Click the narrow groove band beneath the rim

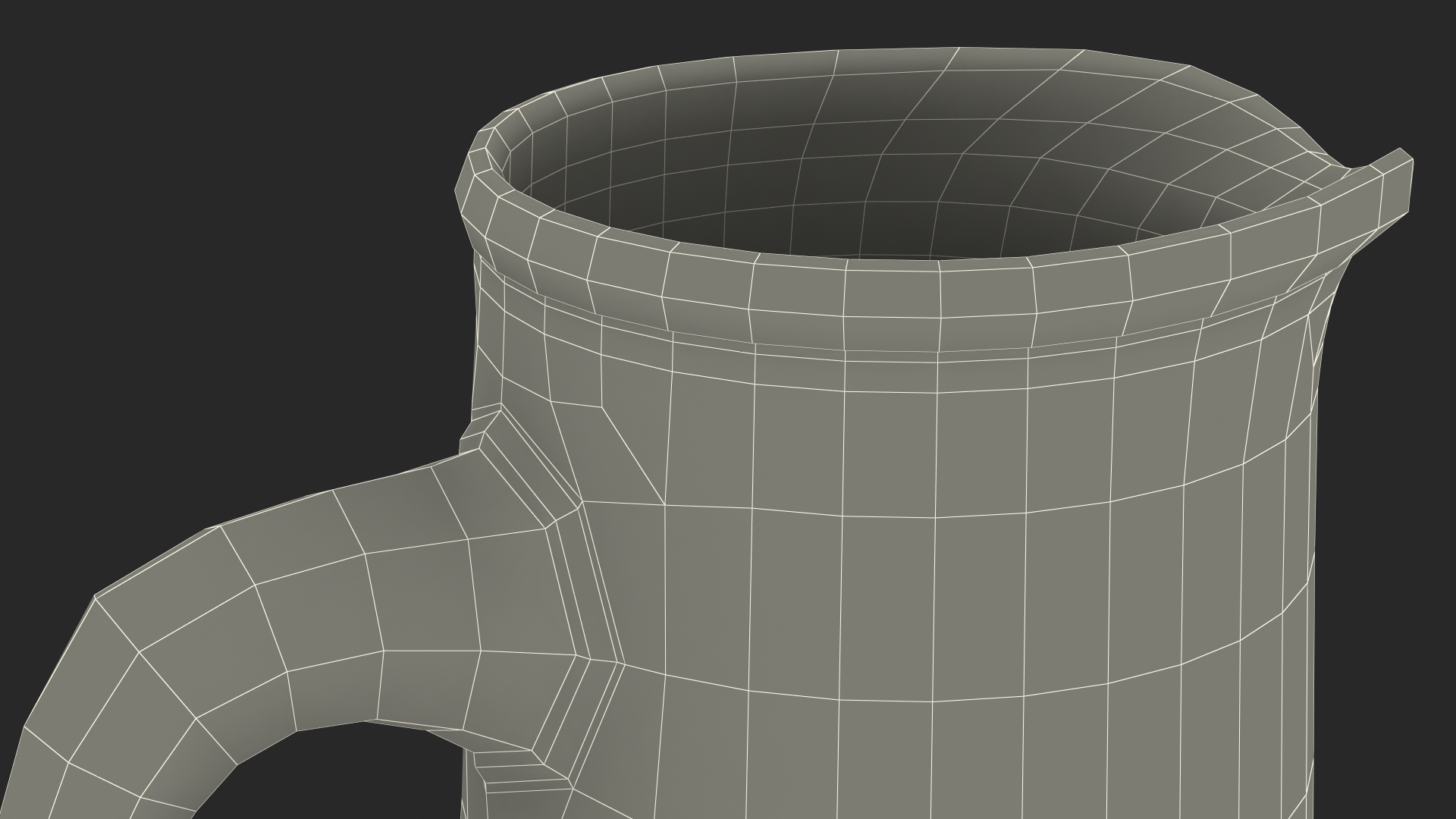pos(891,356)
